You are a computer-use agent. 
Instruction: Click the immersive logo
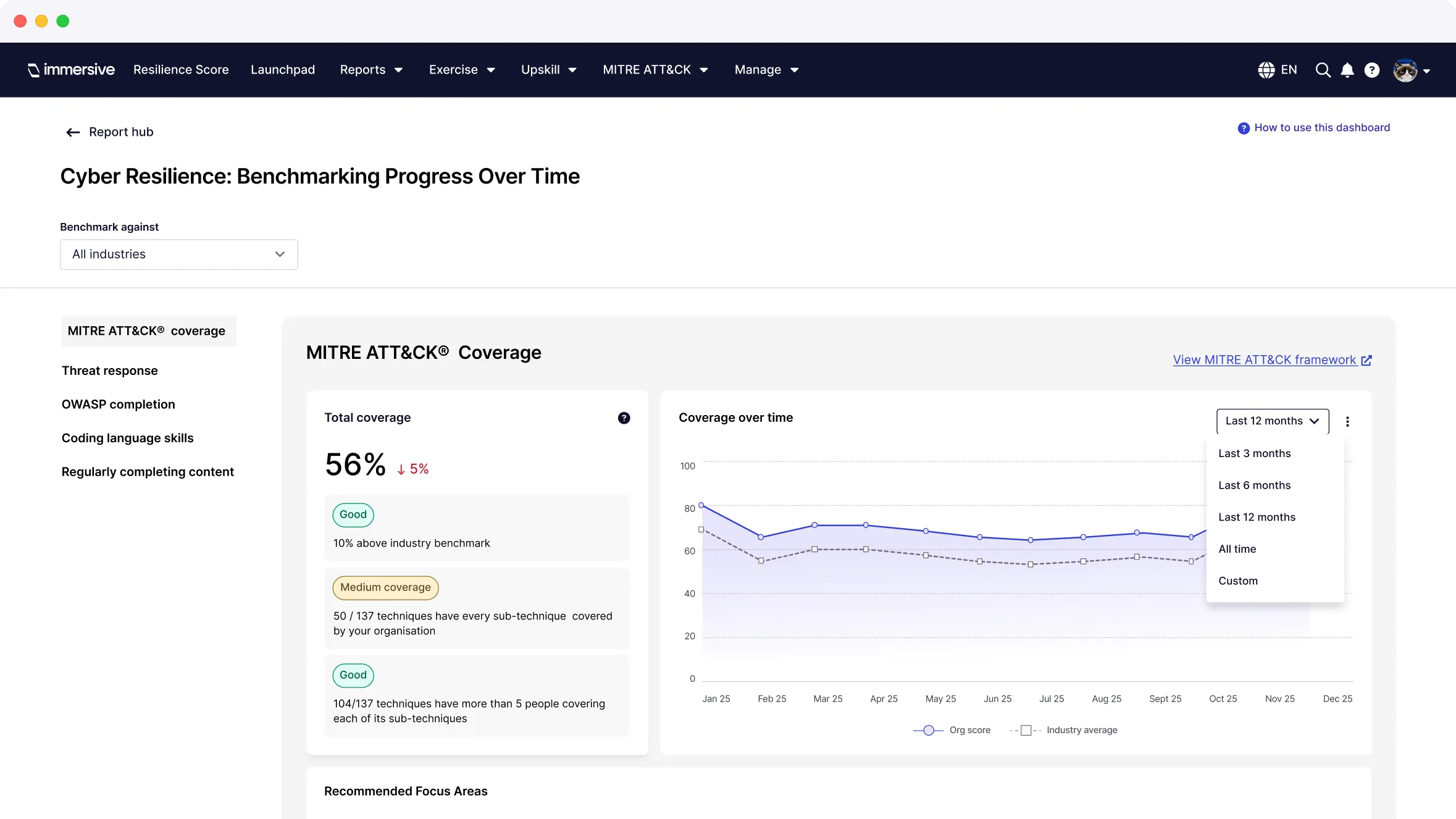(72, 70)
